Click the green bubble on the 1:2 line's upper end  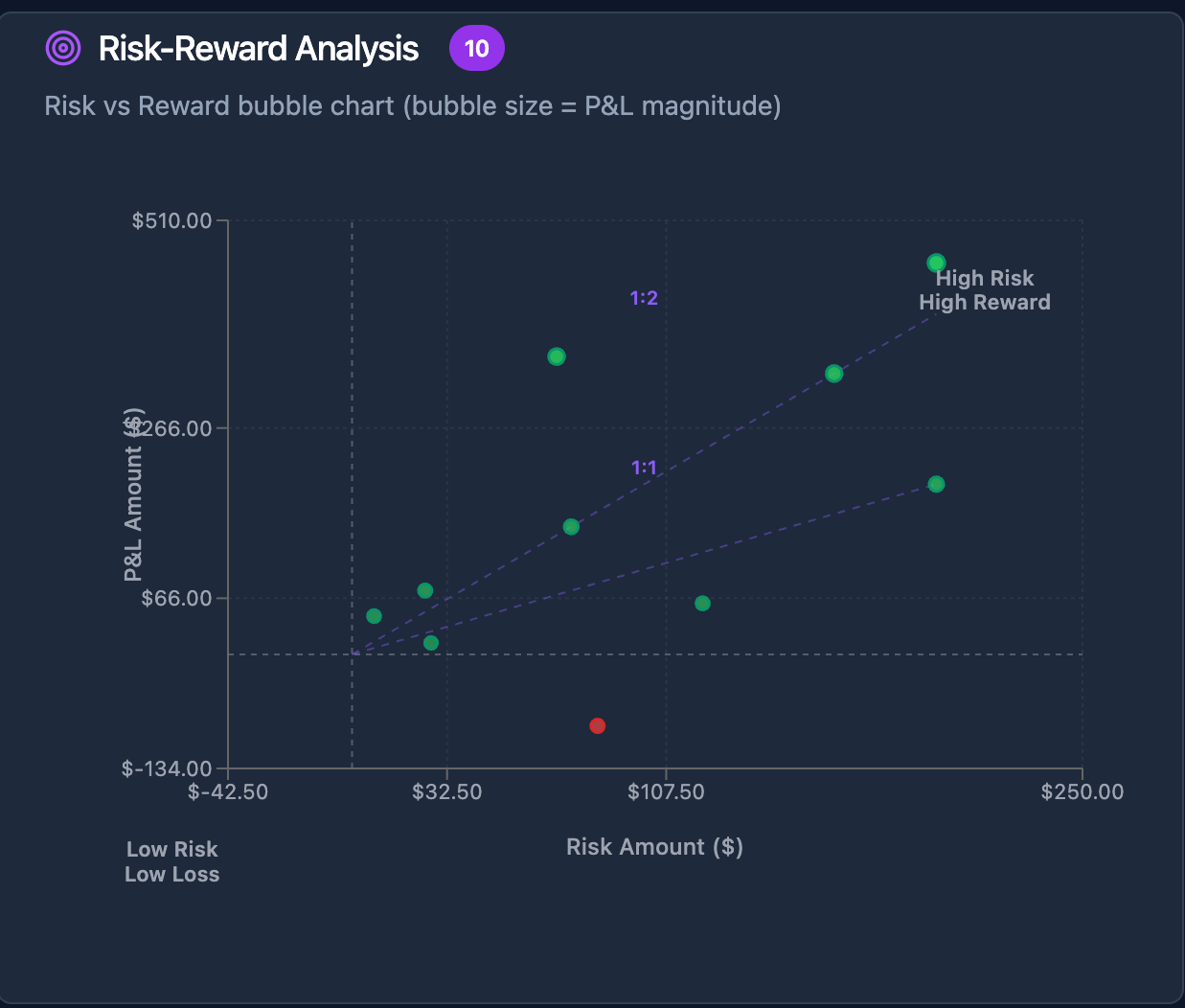click(x=834, y=373)
